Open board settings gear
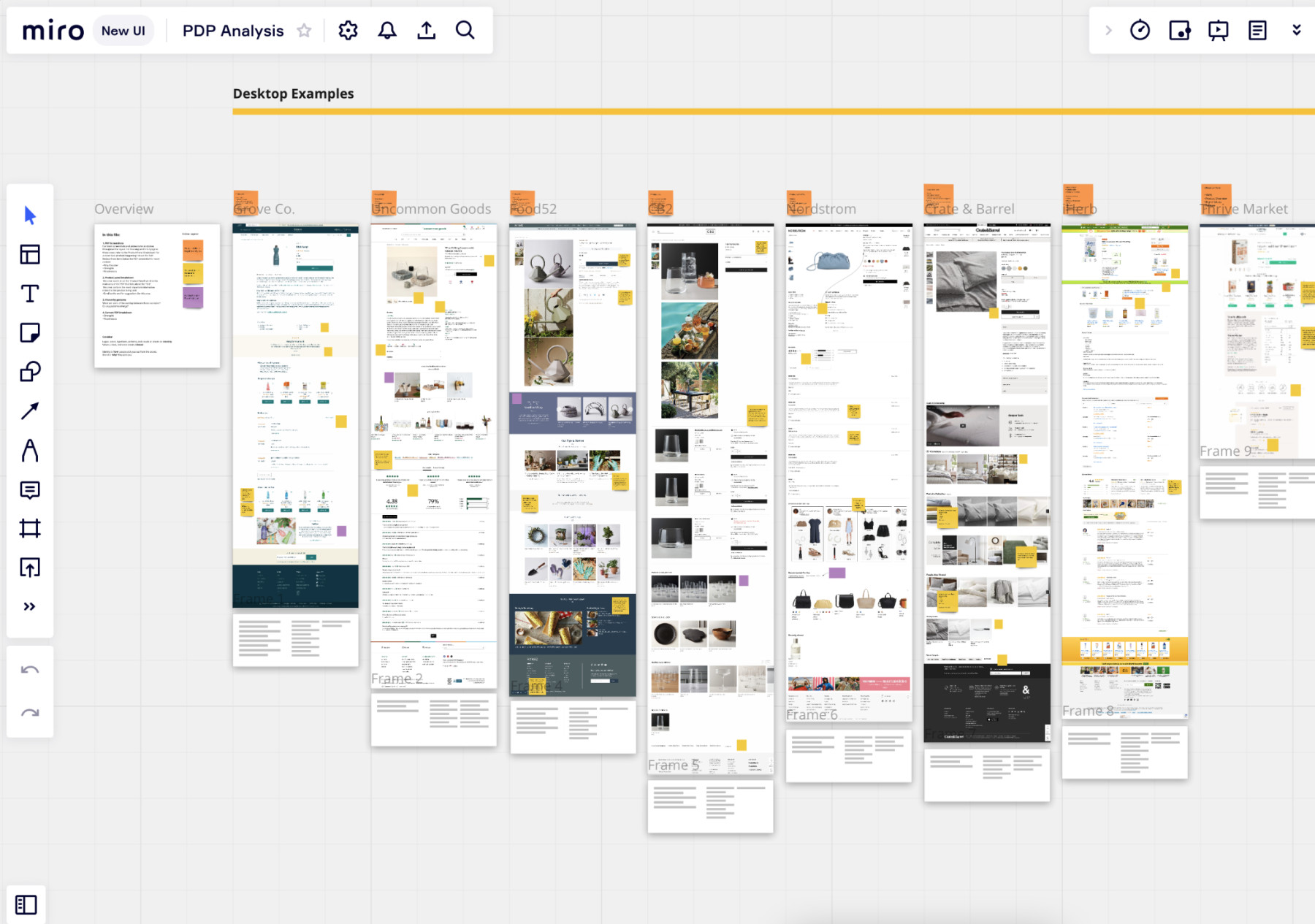 point(348,31)
